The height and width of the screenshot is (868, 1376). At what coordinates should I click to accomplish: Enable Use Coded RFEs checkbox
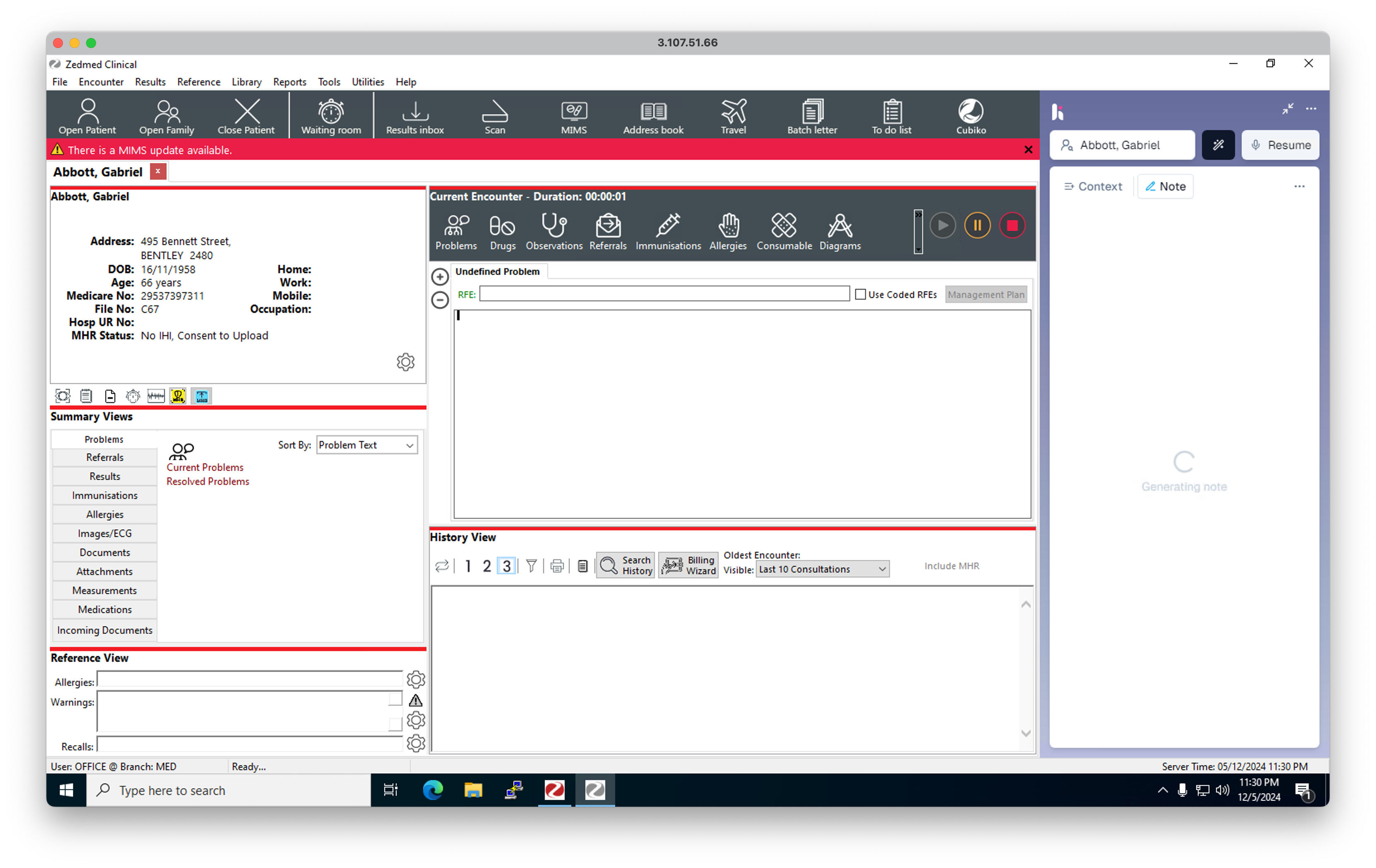point(860,295)
